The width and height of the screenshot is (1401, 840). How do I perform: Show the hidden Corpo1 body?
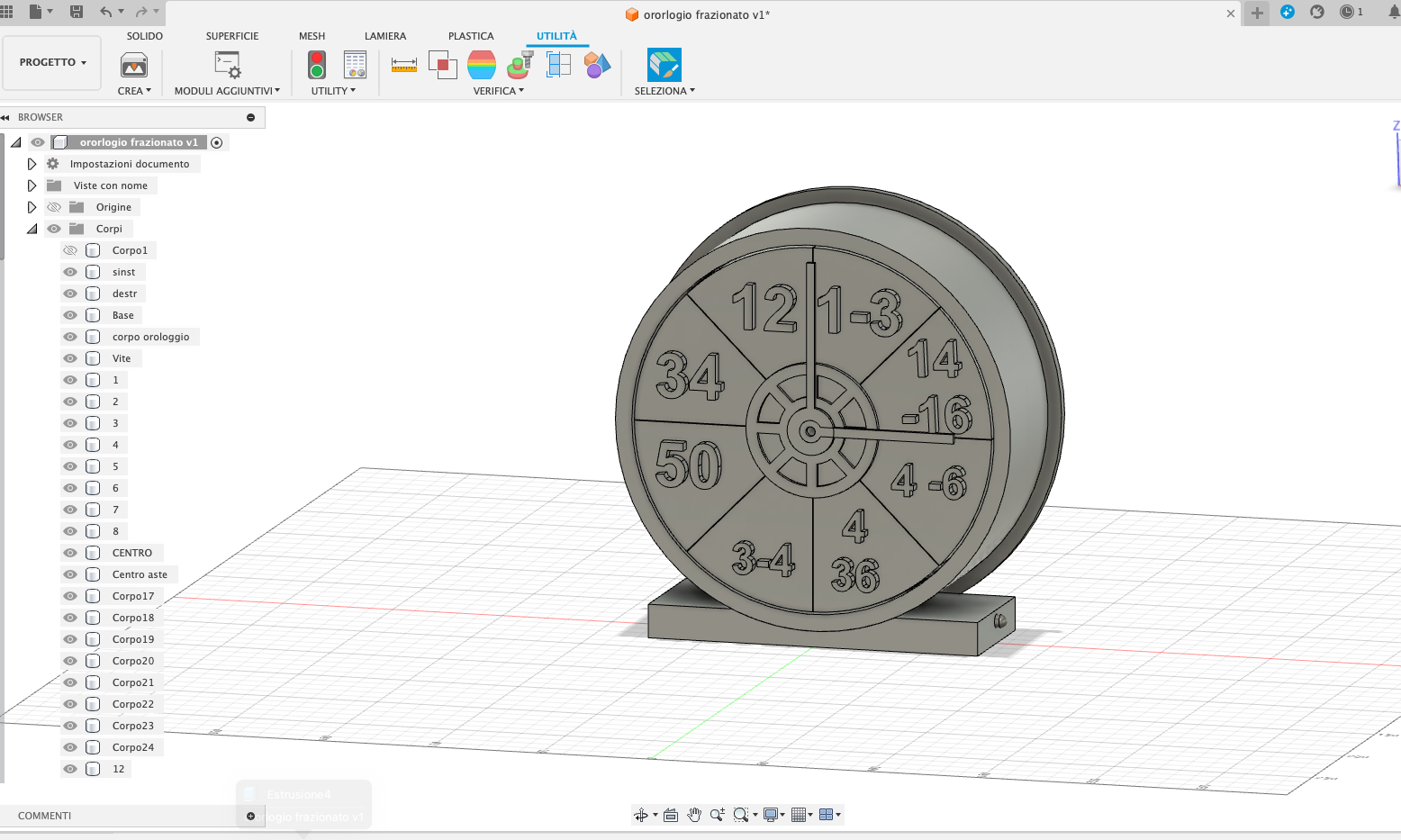(70, 250)
